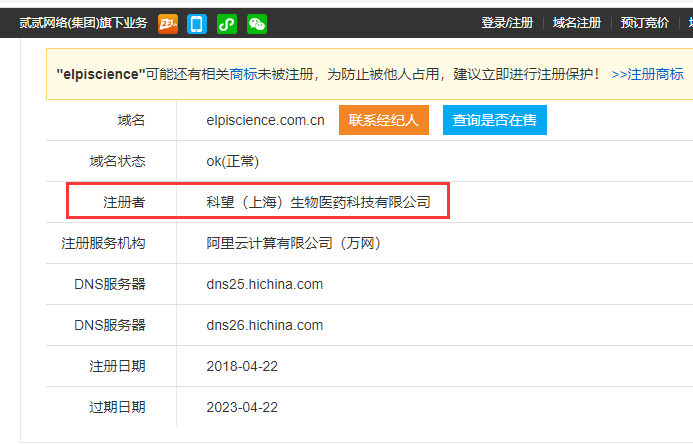Screen dimensions: 693x444
Task: Click the bold "elpiscience" text in notice
Action: point(101,74)
